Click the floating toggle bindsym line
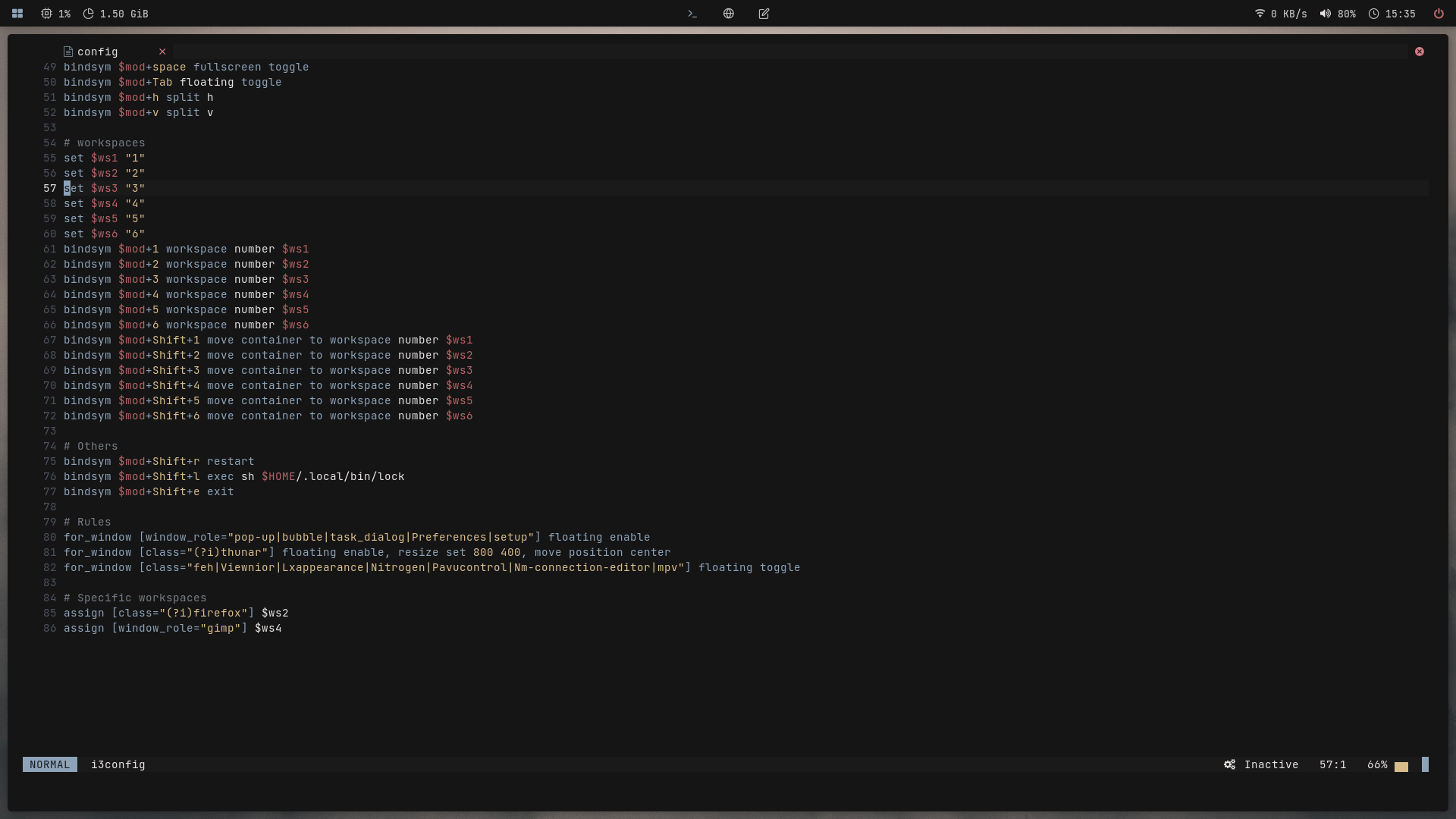1456x819 pixels. (172, 82)
